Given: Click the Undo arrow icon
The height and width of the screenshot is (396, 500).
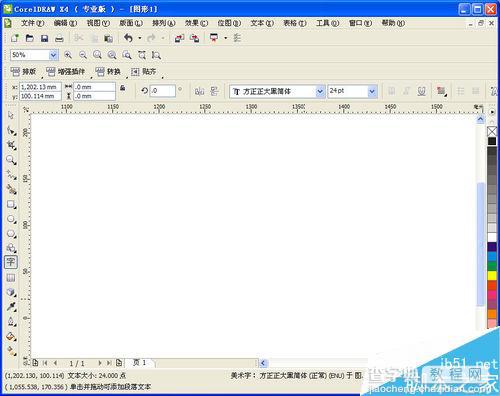Looking at the screenshot, I should tap(128, 38).
